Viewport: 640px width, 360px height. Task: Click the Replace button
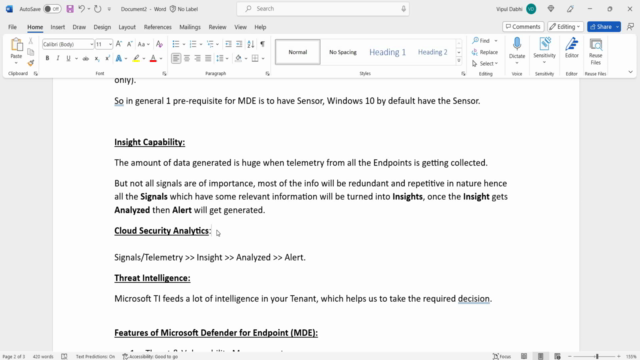pyautogui.click(x=484, y=52)
